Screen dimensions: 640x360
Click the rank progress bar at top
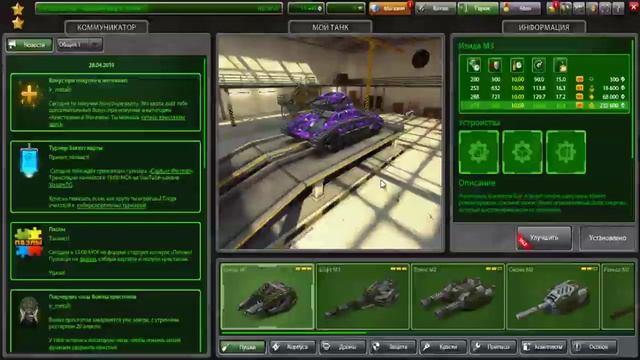(159, 8)
